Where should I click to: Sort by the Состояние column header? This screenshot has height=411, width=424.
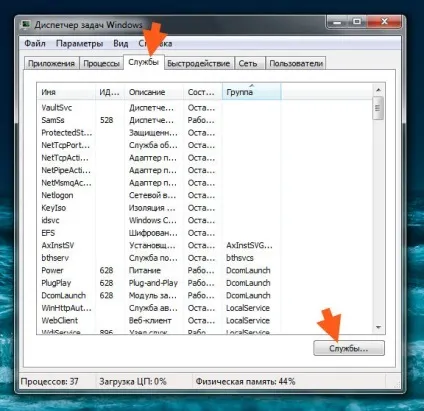[203, 92]
